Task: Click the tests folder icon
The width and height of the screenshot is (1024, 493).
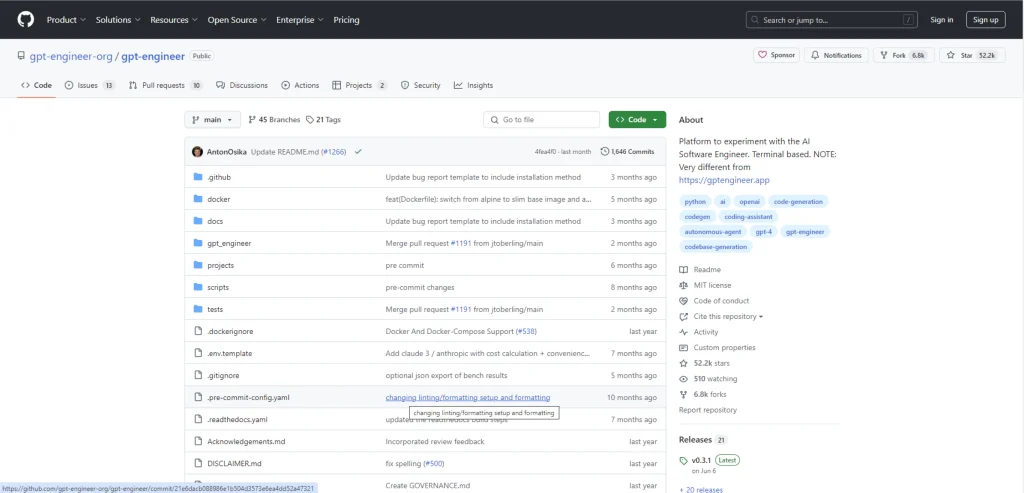Action: 198,309
